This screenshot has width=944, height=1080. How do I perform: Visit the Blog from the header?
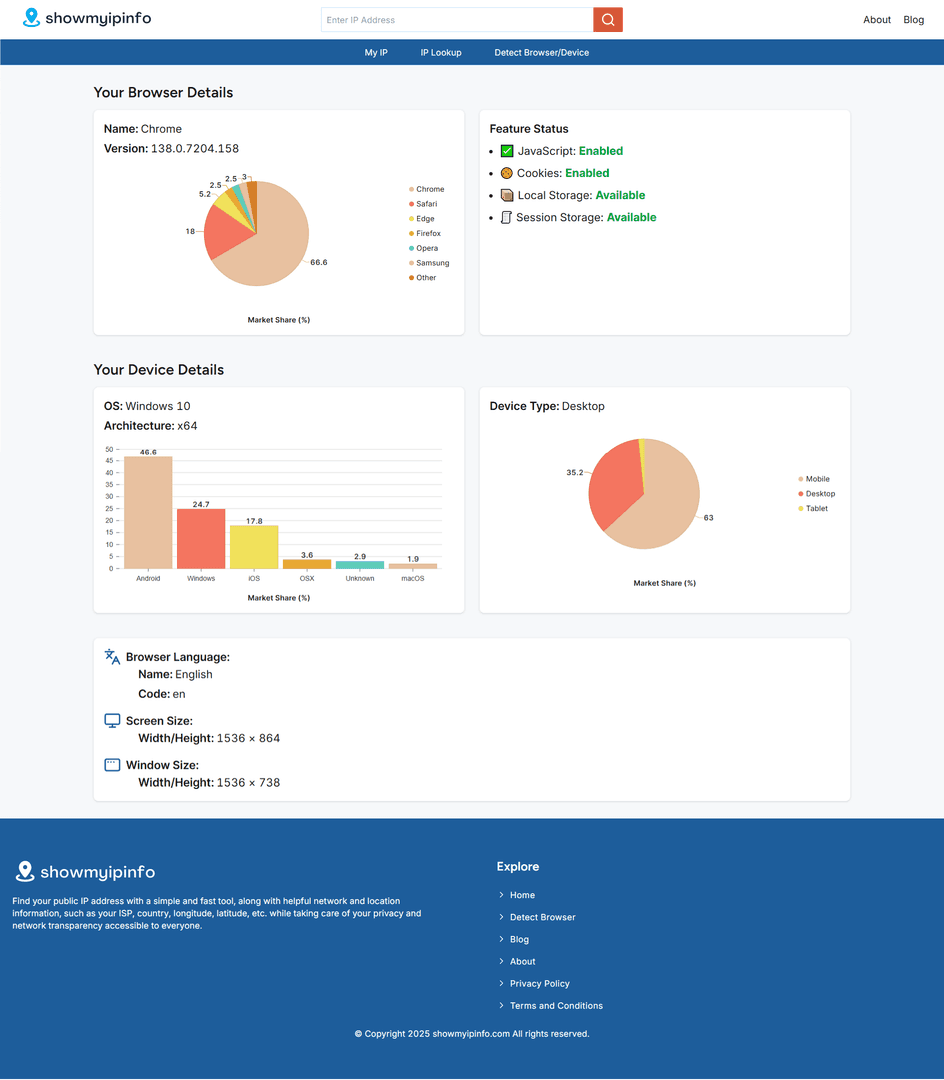tap(913, 19)
